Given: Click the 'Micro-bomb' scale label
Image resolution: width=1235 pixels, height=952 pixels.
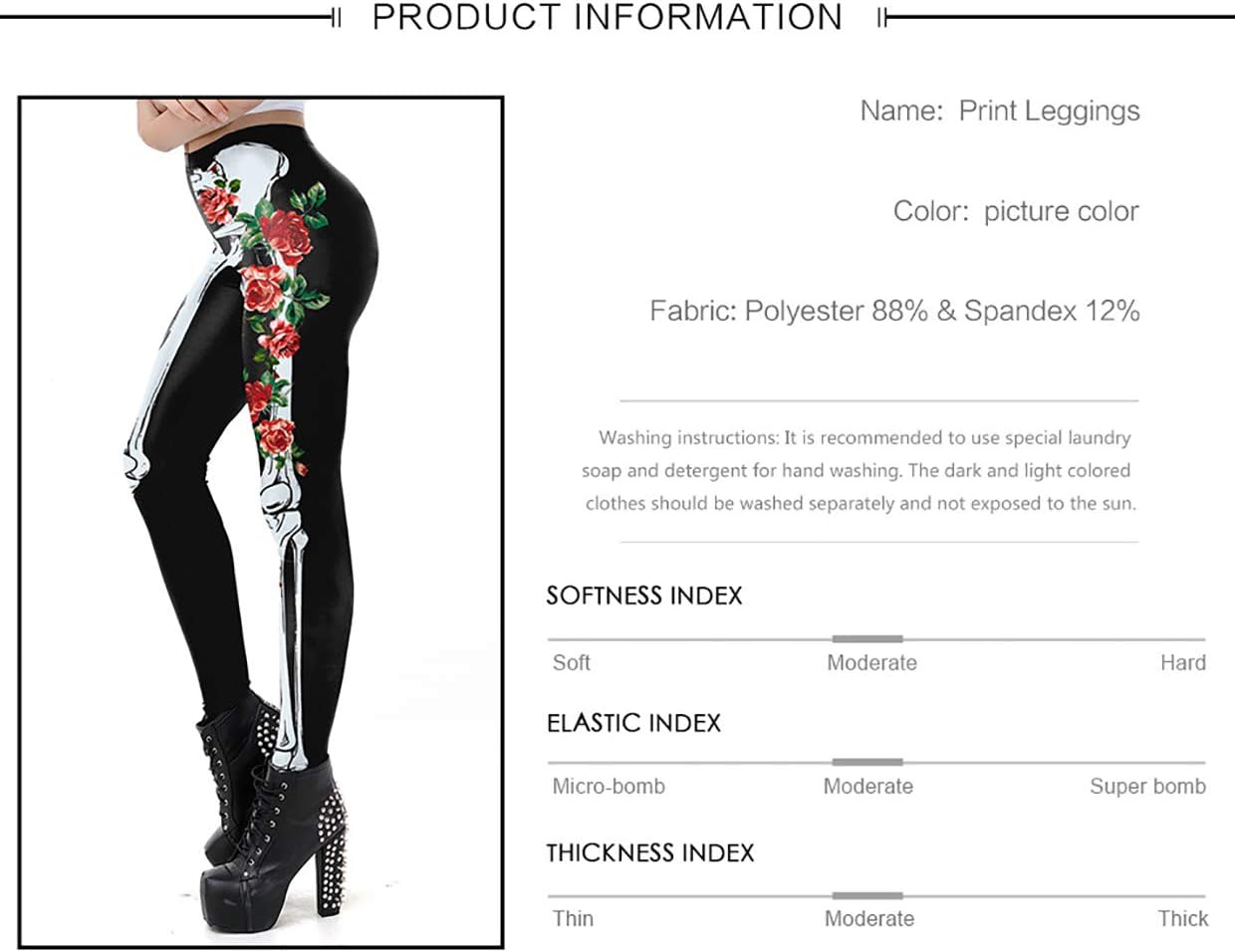Looking at the screenshot, I should point(609,786).
